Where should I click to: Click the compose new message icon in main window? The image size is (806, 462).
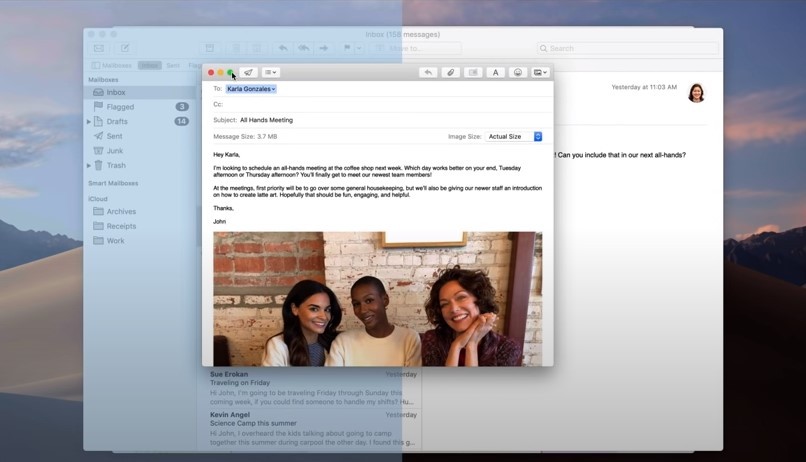125,48
